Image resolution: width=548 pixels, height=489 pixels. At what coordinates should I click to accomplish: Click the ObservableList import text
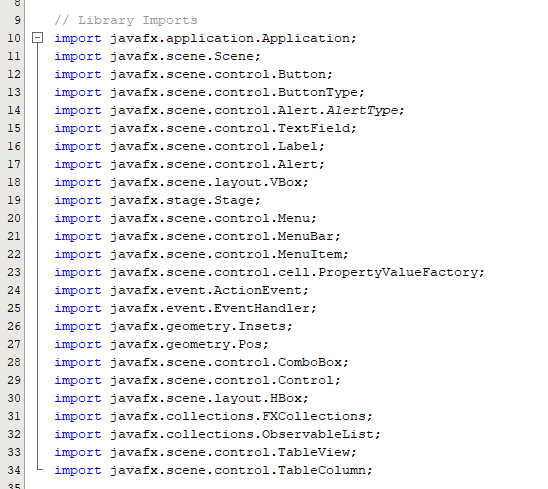click(x=217, y=434)
